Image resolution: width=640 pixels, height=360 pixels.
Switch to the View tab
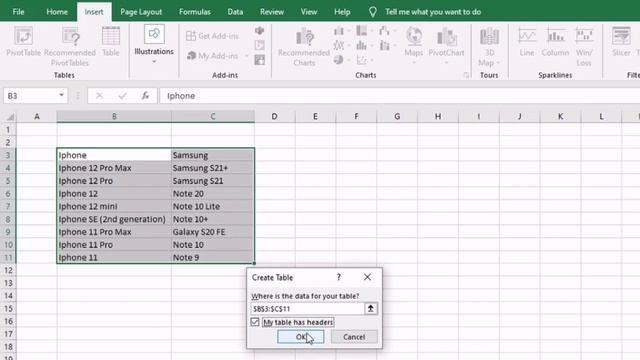coord(309,12)
